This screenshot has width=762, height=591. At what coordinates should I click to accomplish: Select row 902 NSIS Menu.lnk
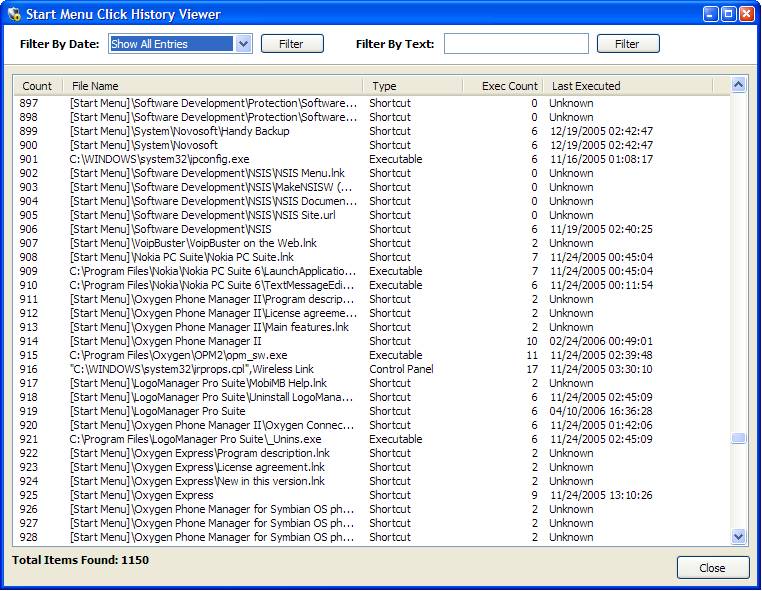pyautogui.click(x=372, y=173)
